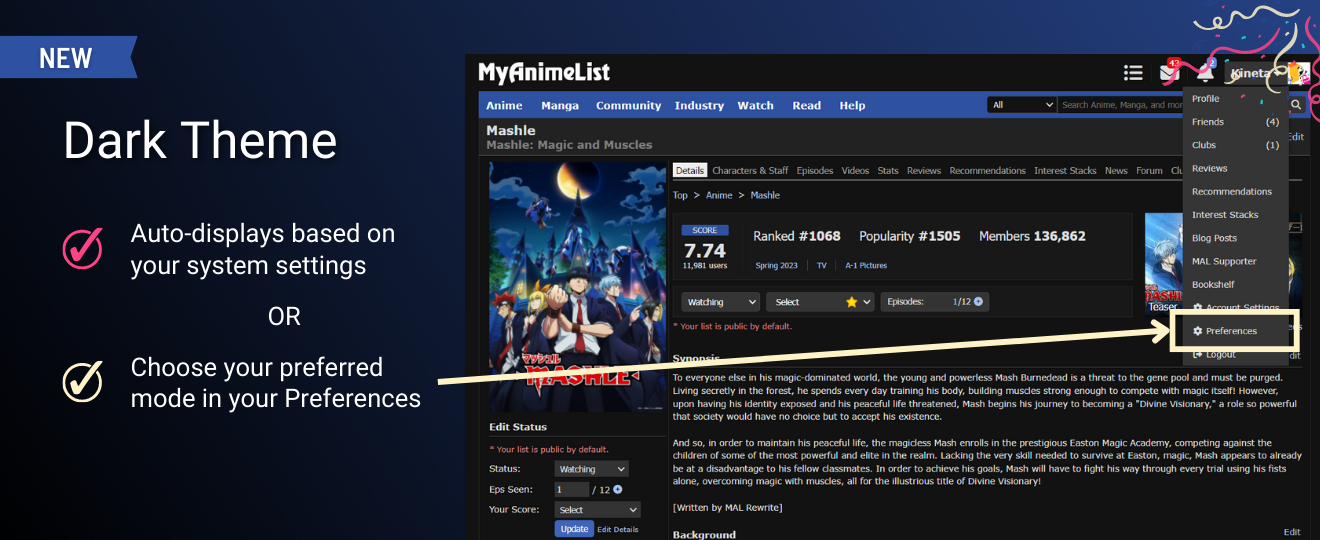Switch to the Characters & Staff tab

tap(750, 171)
